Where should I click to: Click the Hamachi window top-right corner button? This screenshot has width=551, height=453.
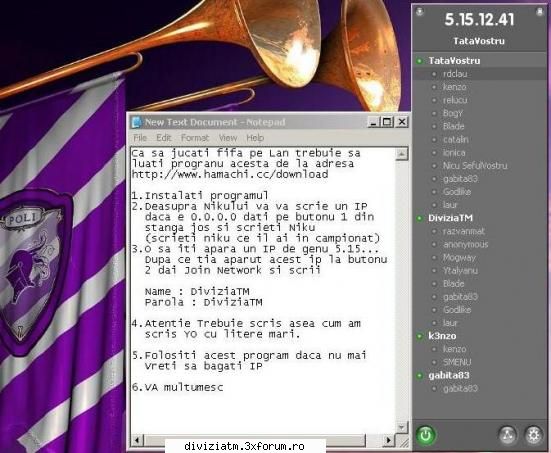[x=539, y=12]
